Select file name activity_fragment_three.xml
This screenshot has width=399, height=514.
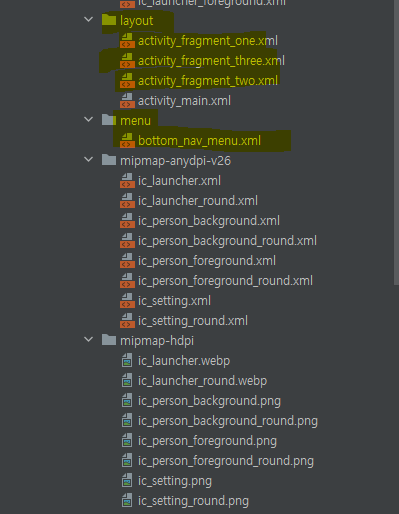click(211, 61)
